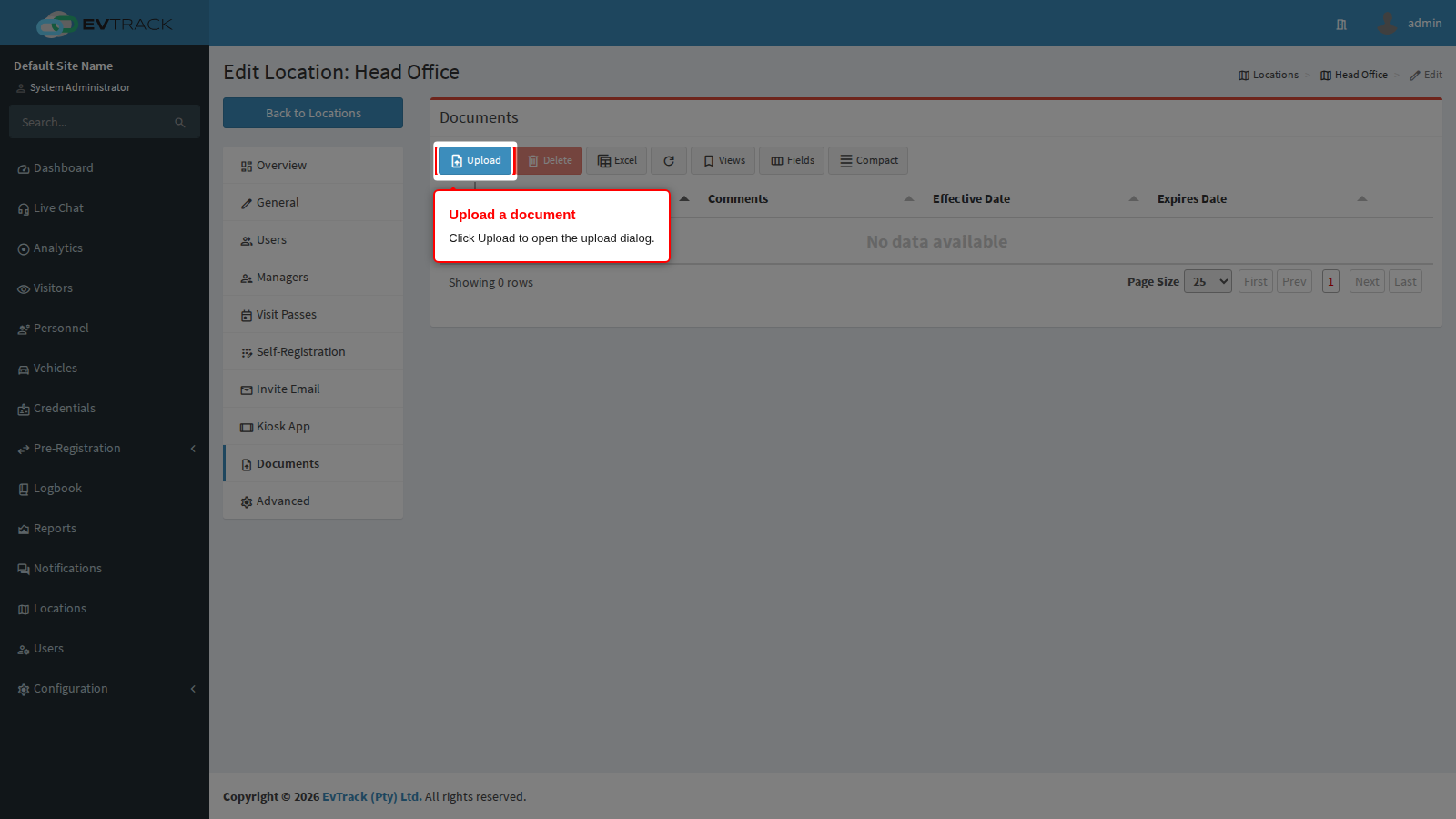This screenshot has width=1456, height=819.
Task: Open Visitors in sidebar
Action: (x=105, y=288)
